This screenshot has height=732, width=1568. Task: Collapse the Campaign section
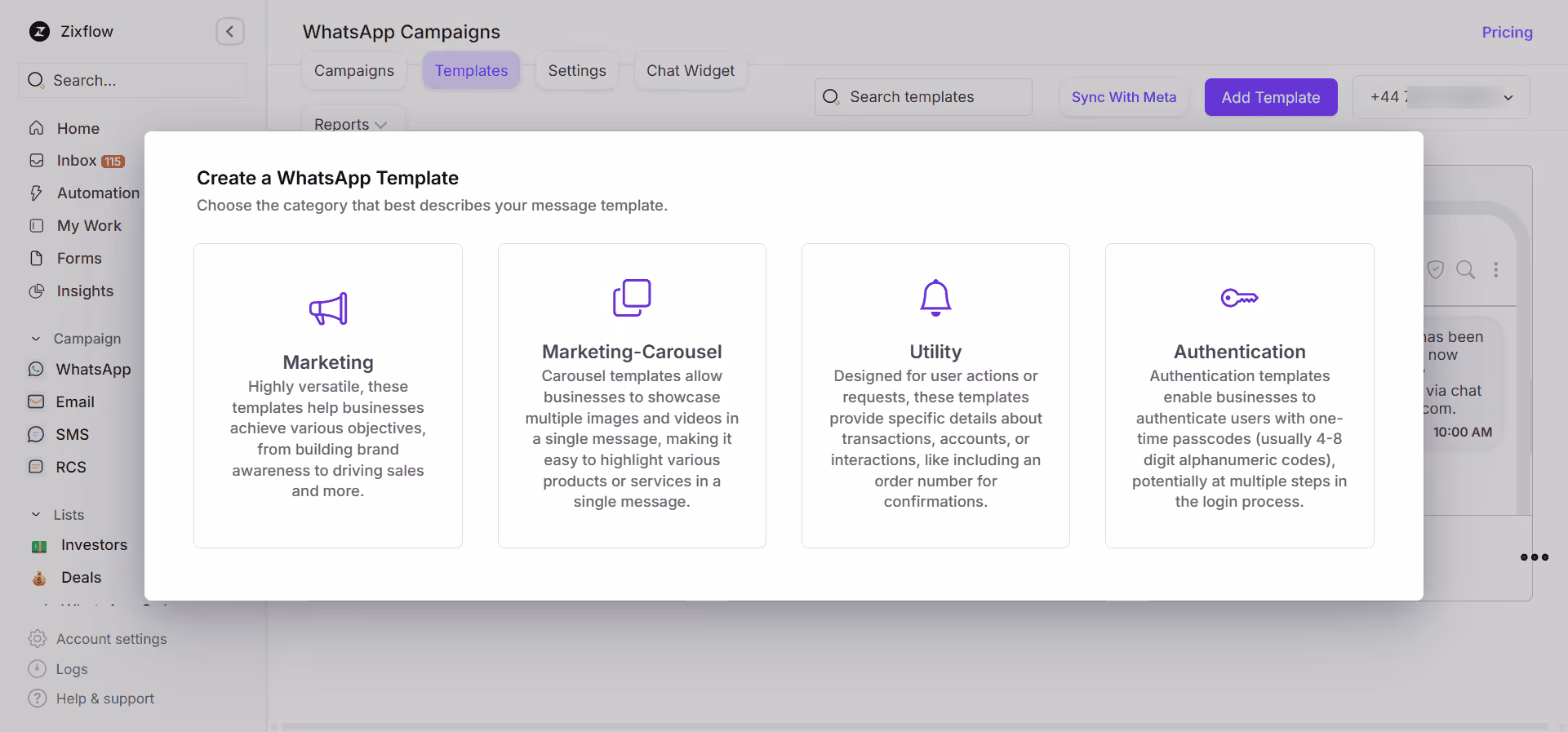(x=36, y=339)
